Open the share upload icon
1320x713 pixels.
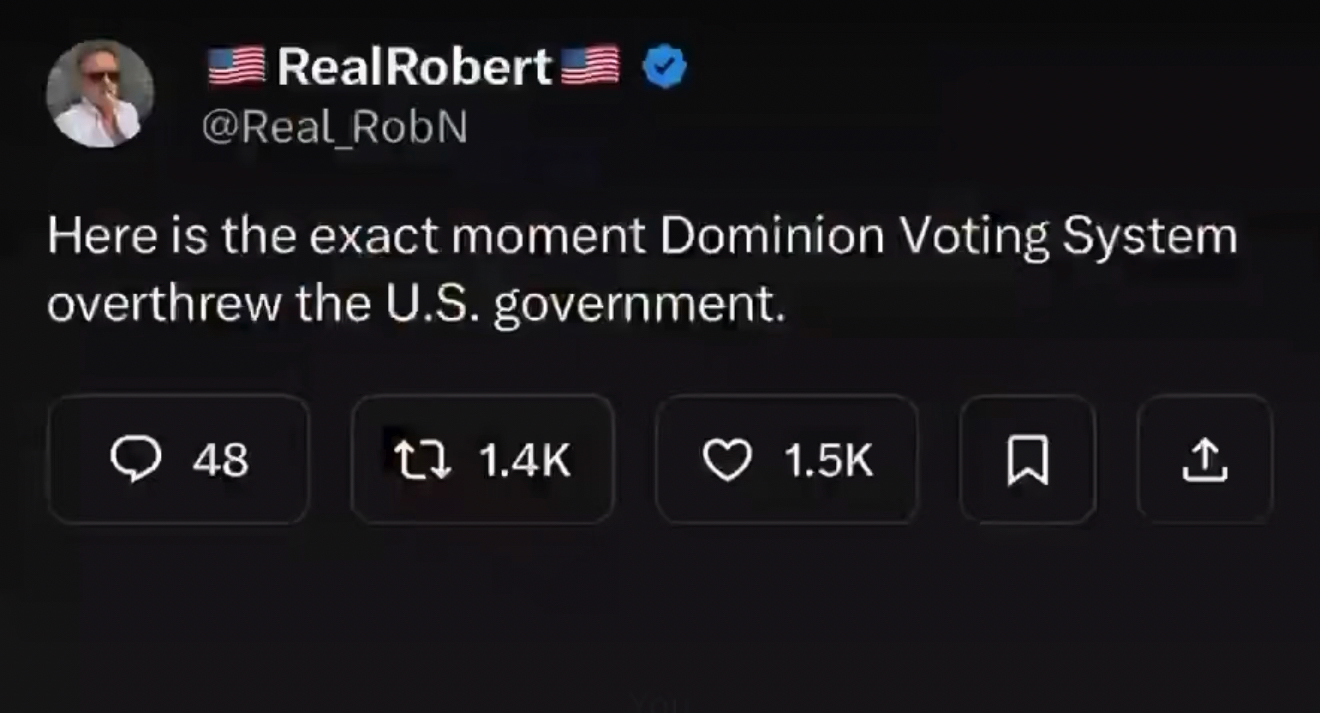point(1204,460)
